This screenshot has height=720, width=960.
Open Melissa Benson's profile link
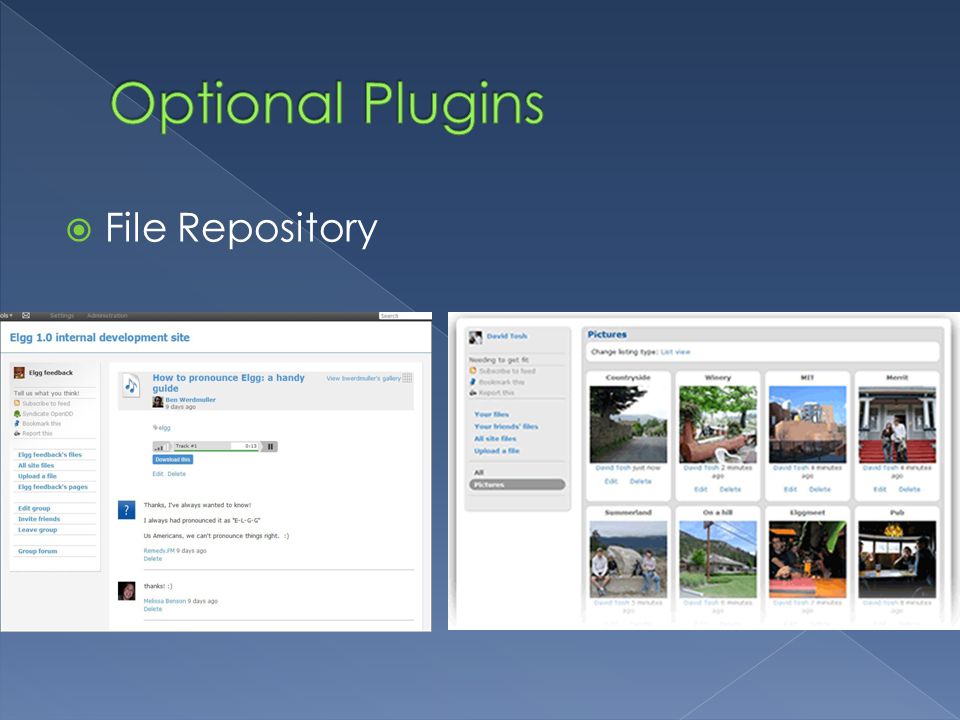pos(165,601)
